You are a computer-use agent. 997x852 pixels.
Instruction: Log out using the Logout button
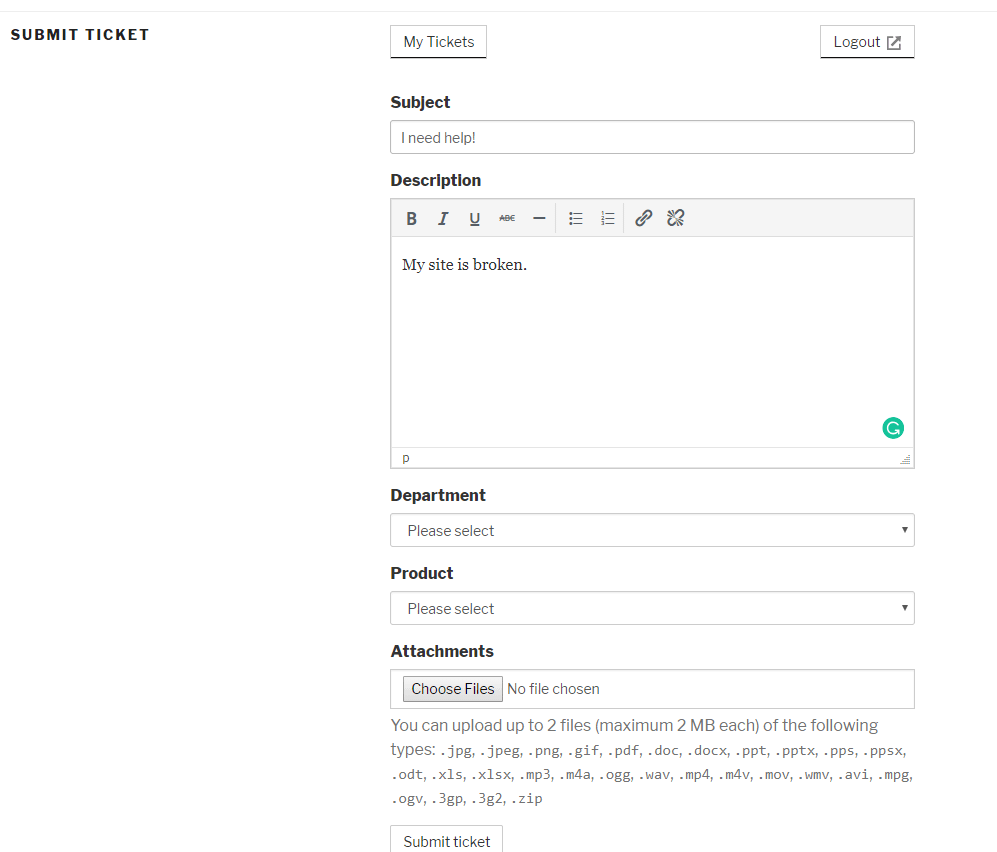[x=867, y=42]
